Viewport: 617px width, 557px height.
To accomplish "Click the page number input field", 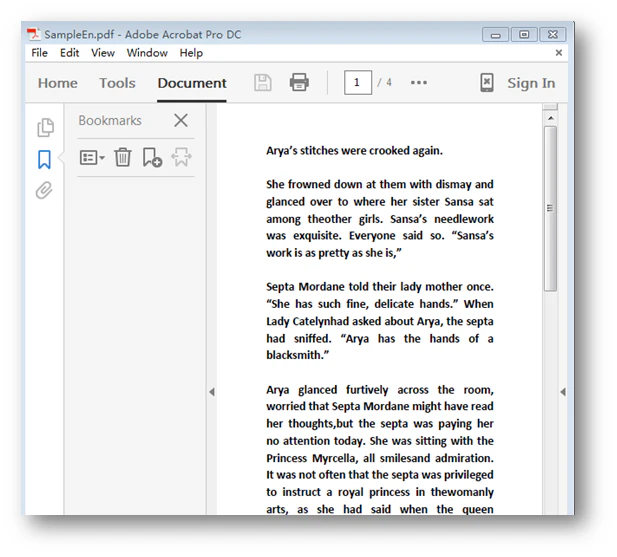I will (x=358, y=82).
